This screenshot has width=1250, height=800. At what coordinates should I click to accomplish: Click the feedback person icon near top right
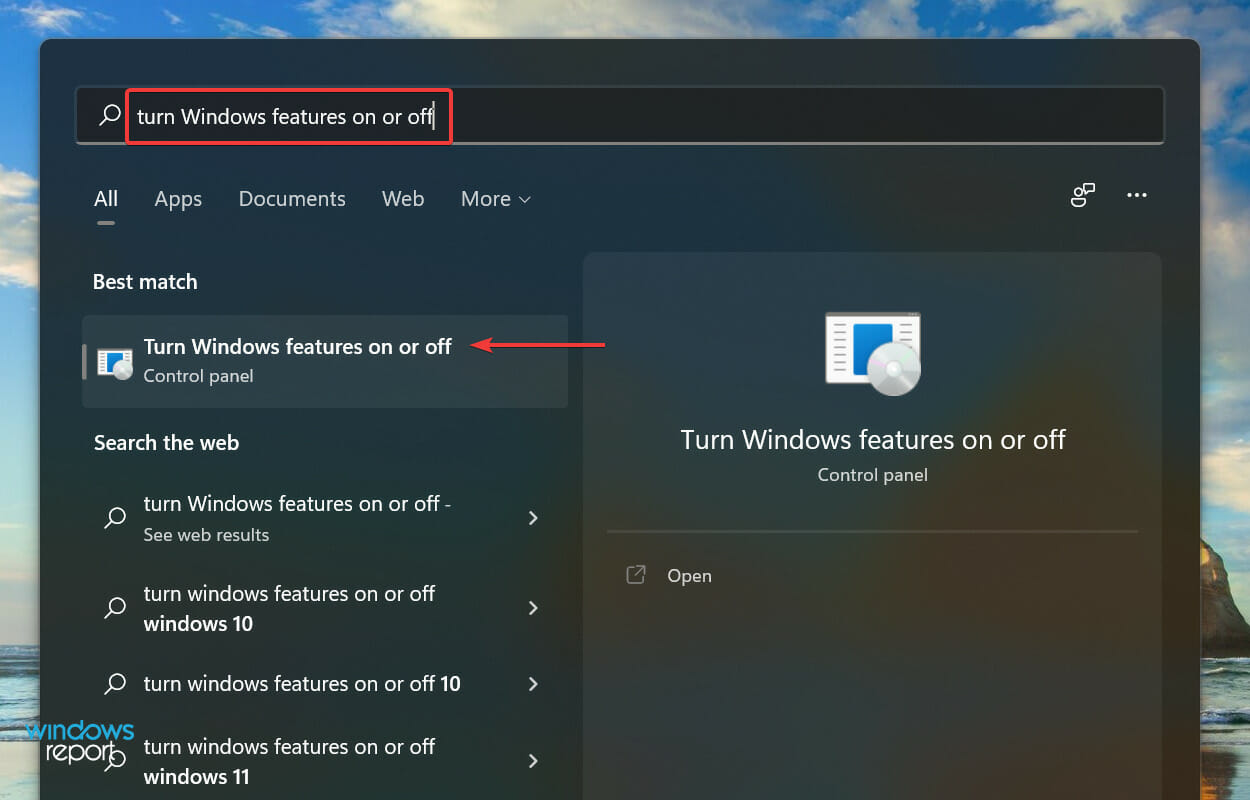click(x=1083, y=196)
